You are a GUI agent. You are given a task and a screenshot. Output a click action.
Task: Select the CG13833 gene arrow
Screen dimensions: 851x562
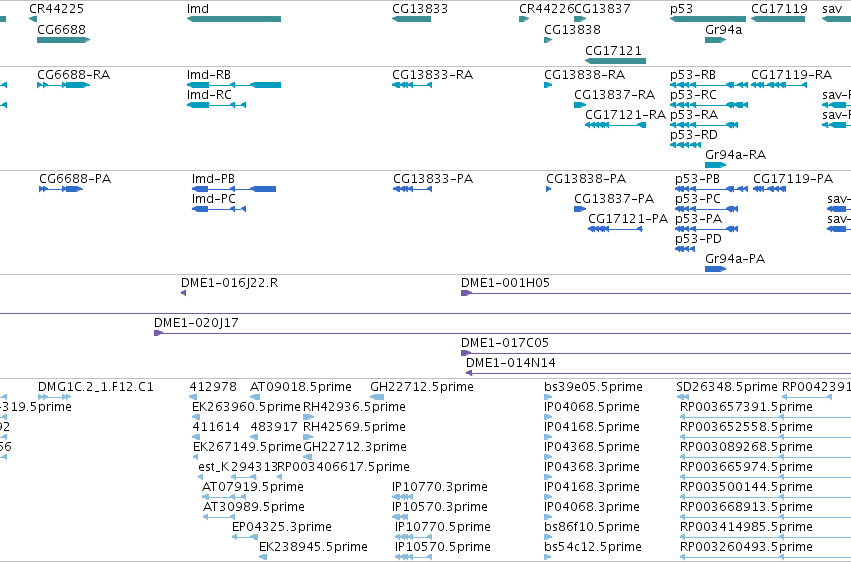[411, 19]
